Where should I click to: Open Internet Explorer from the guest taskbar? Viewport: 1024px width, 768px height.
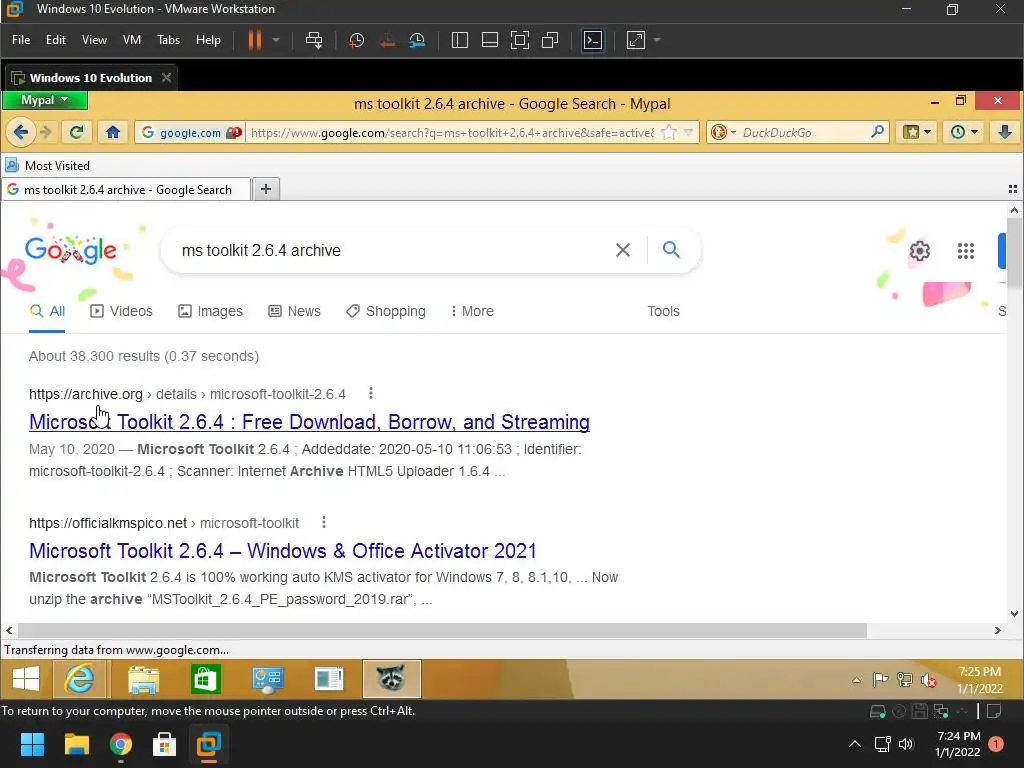point(80,679)
